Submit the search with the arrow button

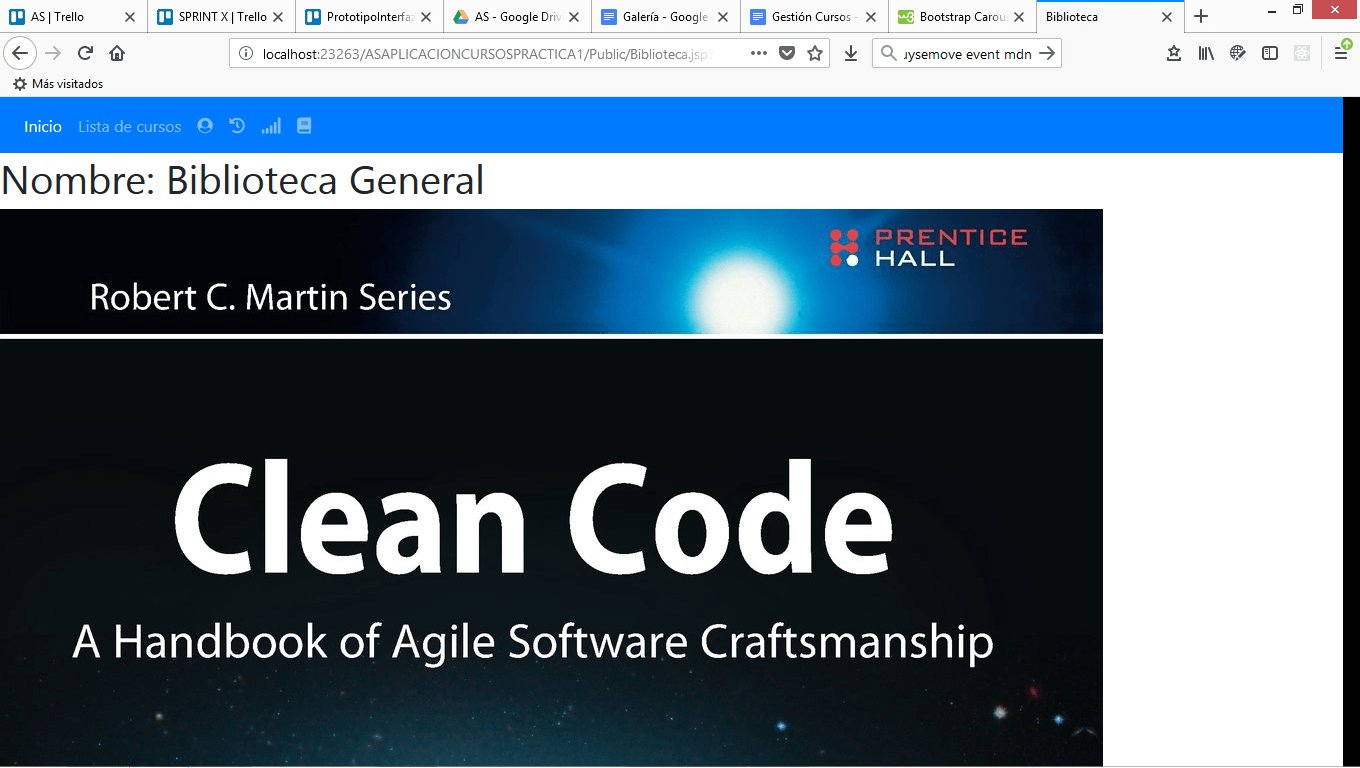(1047, 54)
